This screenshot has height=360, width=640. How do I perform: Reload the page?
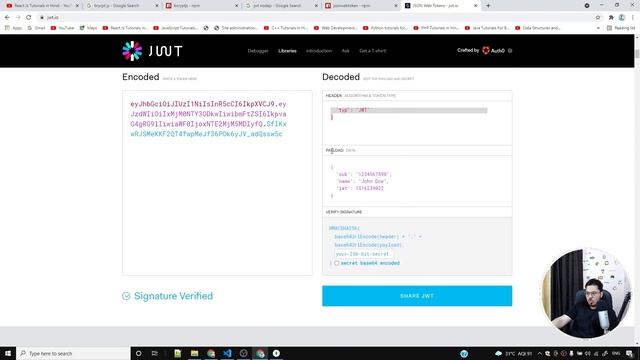(29, 18)
